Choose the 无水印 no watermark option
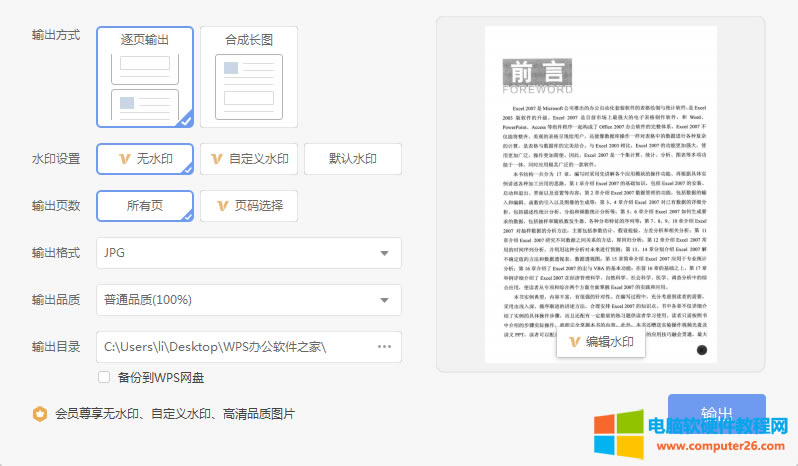The image size is (798, 466). click(145, 159)
